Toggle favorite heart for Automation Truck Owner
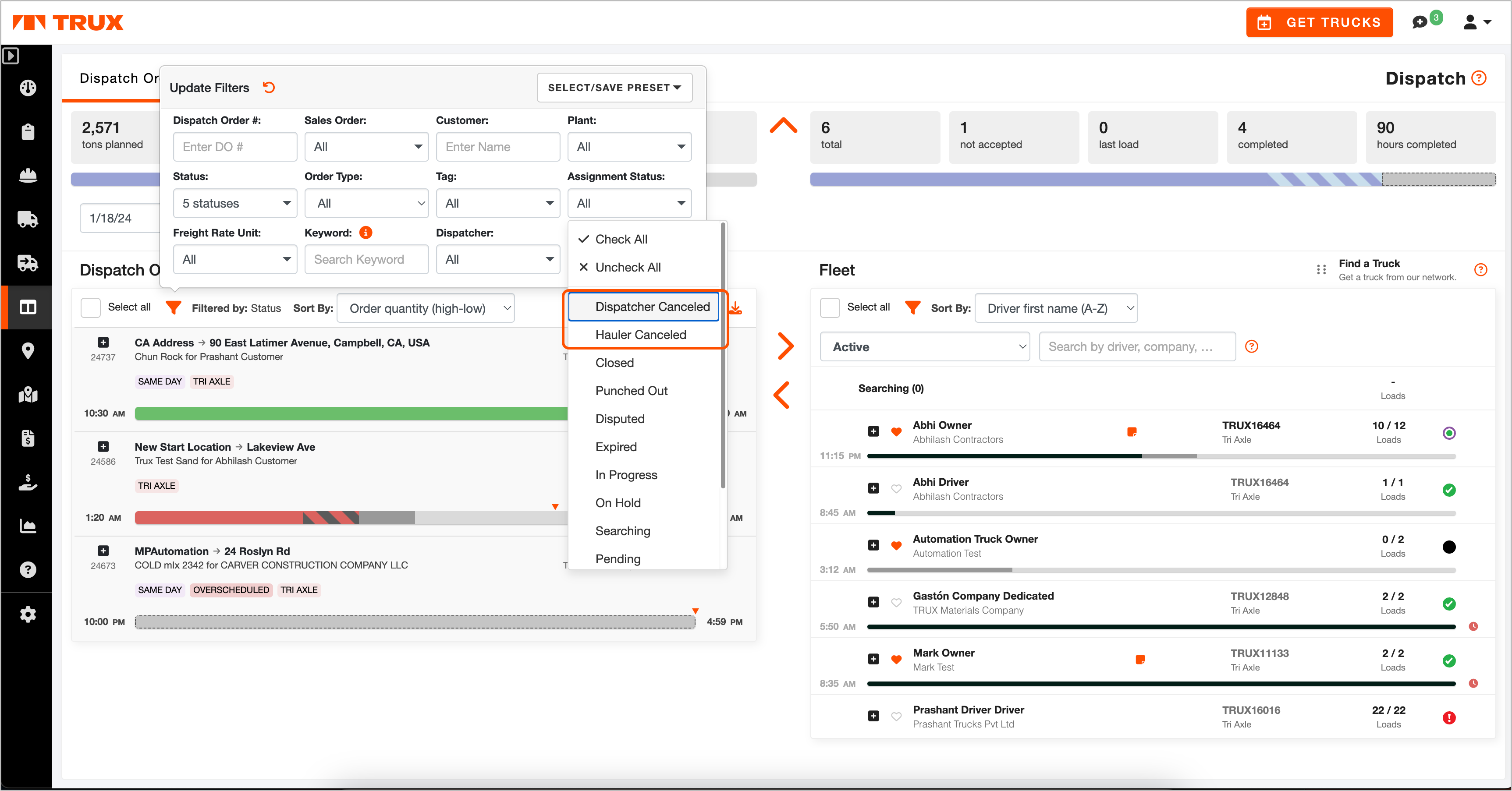The width and height of the screenshot is (1512, 791). pyautogui.click(x=896, y=545)
